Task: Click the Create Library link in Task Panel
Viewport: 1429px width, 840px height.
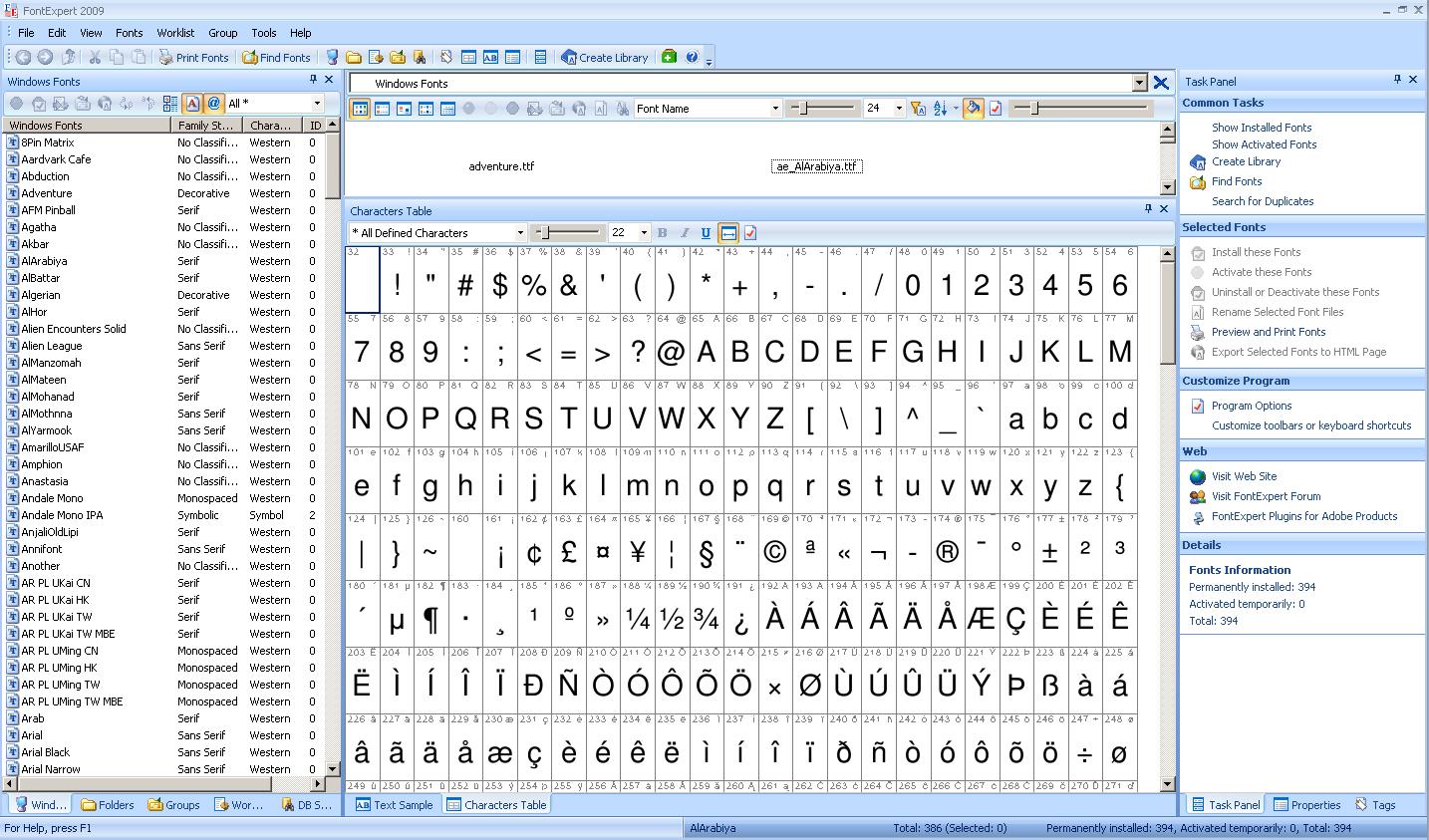Action: [1246, 161]
